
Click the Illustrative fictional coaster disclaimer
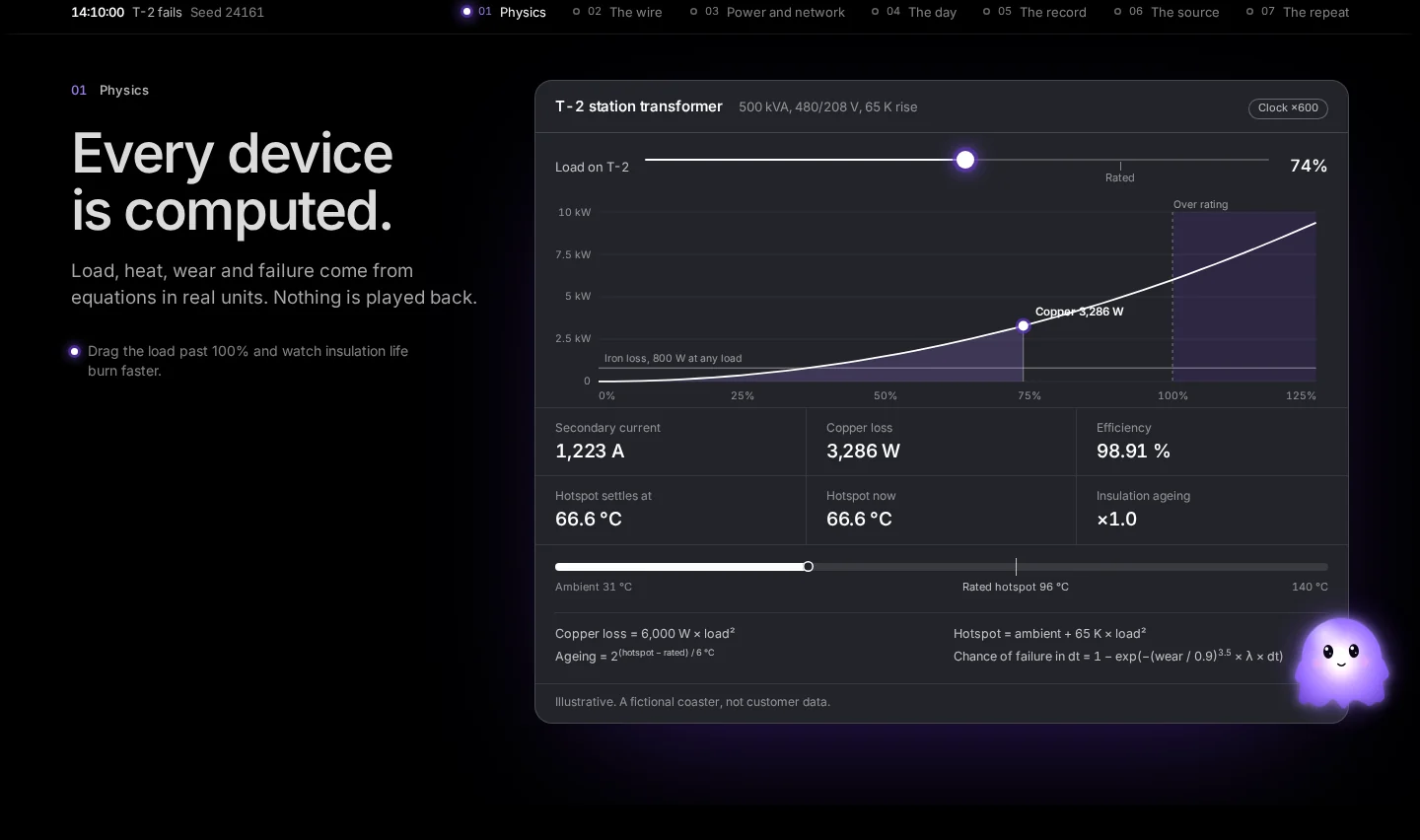692,702
